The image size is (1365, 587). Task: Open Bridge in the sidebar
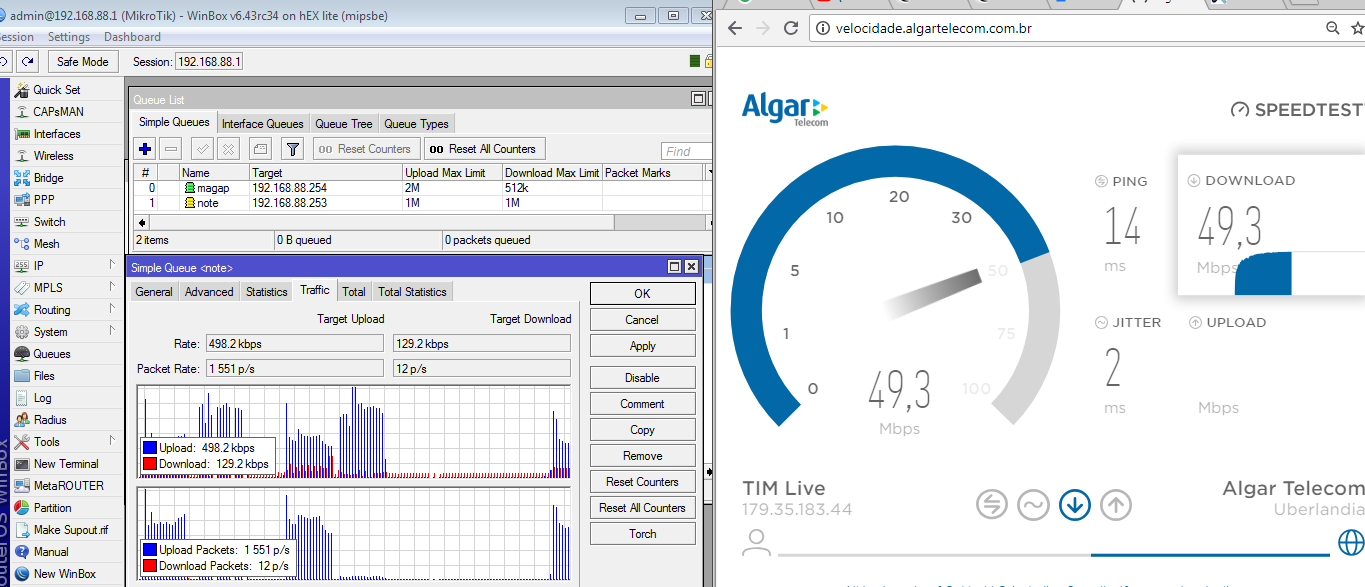click(x=48, y=178)
